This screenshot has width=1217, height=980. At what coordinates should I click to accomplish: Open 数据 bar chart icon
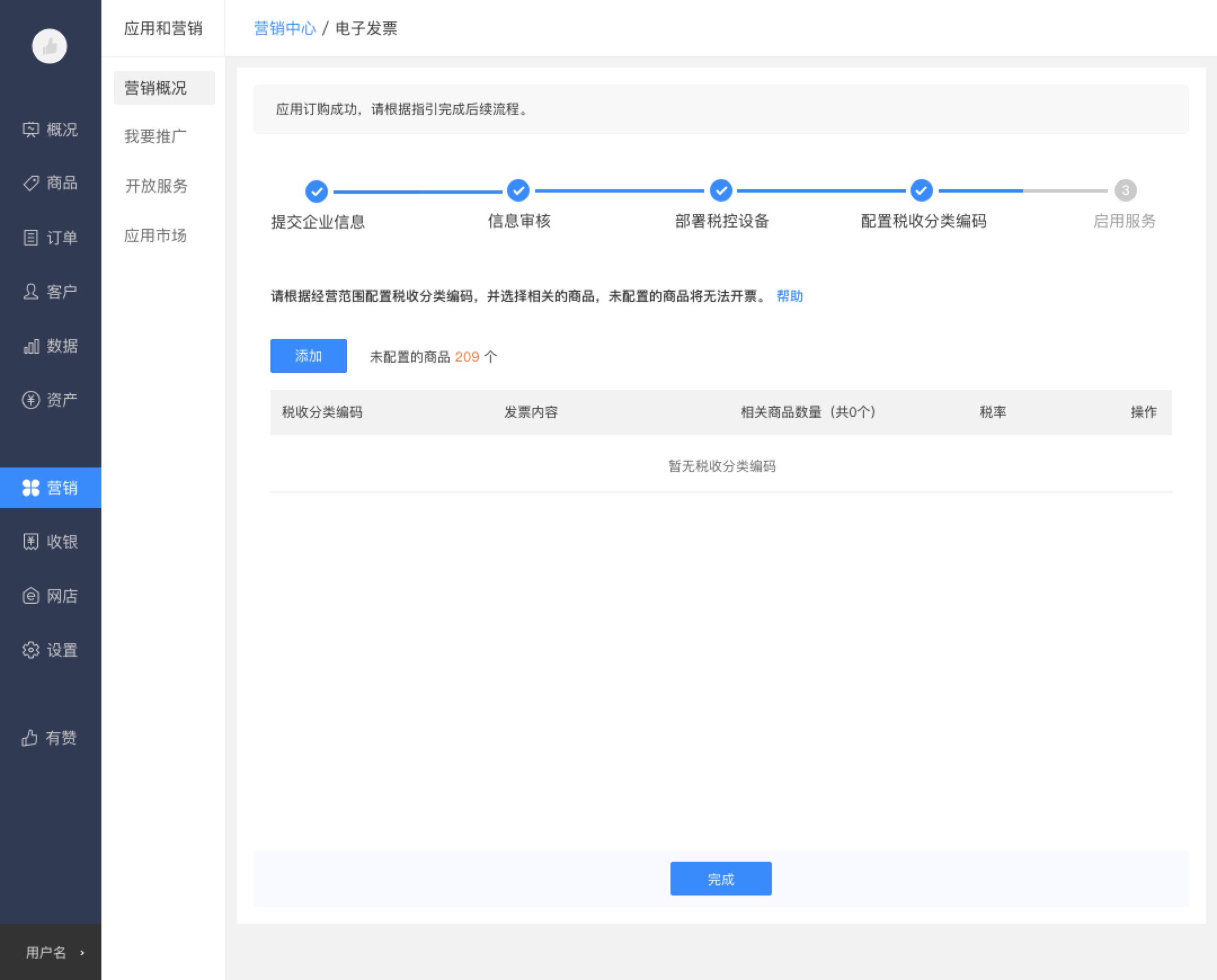(x=30, y=346)
